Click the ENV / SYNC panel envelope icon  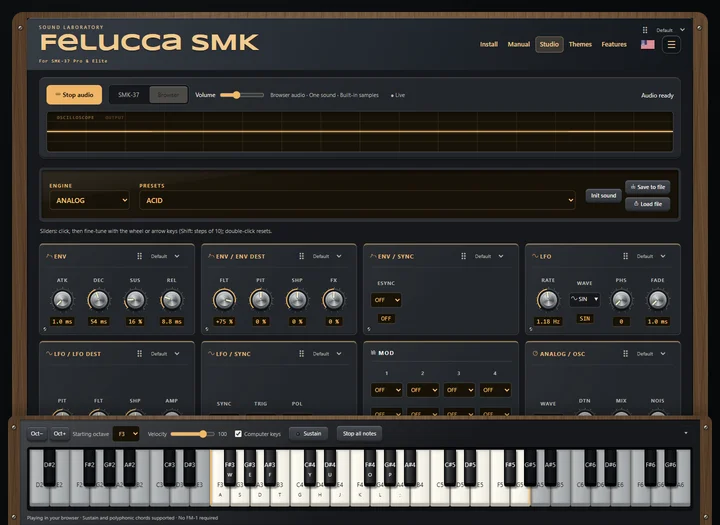coord(373,256)
